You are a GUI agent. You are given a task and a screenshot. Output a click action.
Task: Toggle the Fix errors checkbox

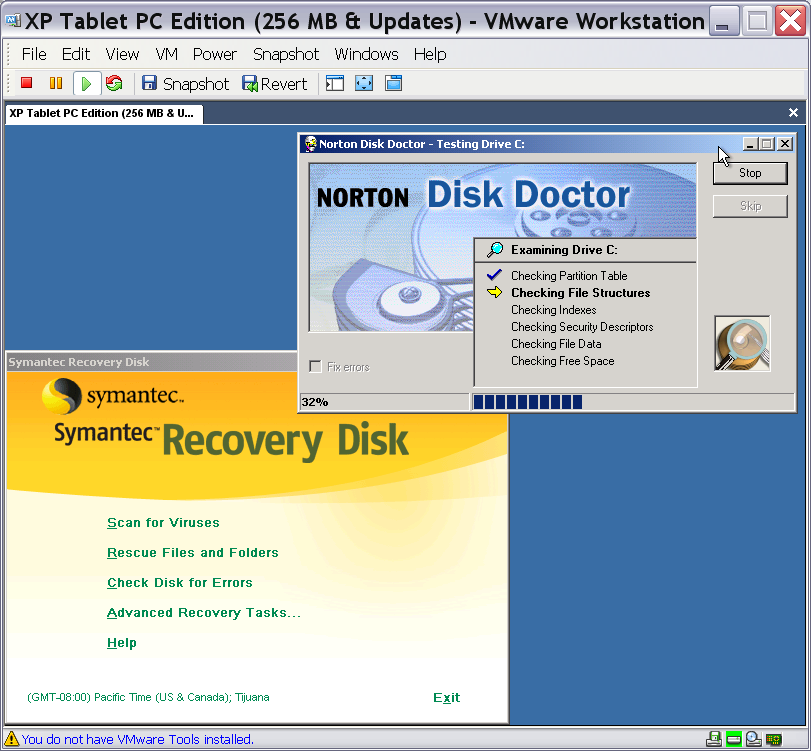(316, 367)
